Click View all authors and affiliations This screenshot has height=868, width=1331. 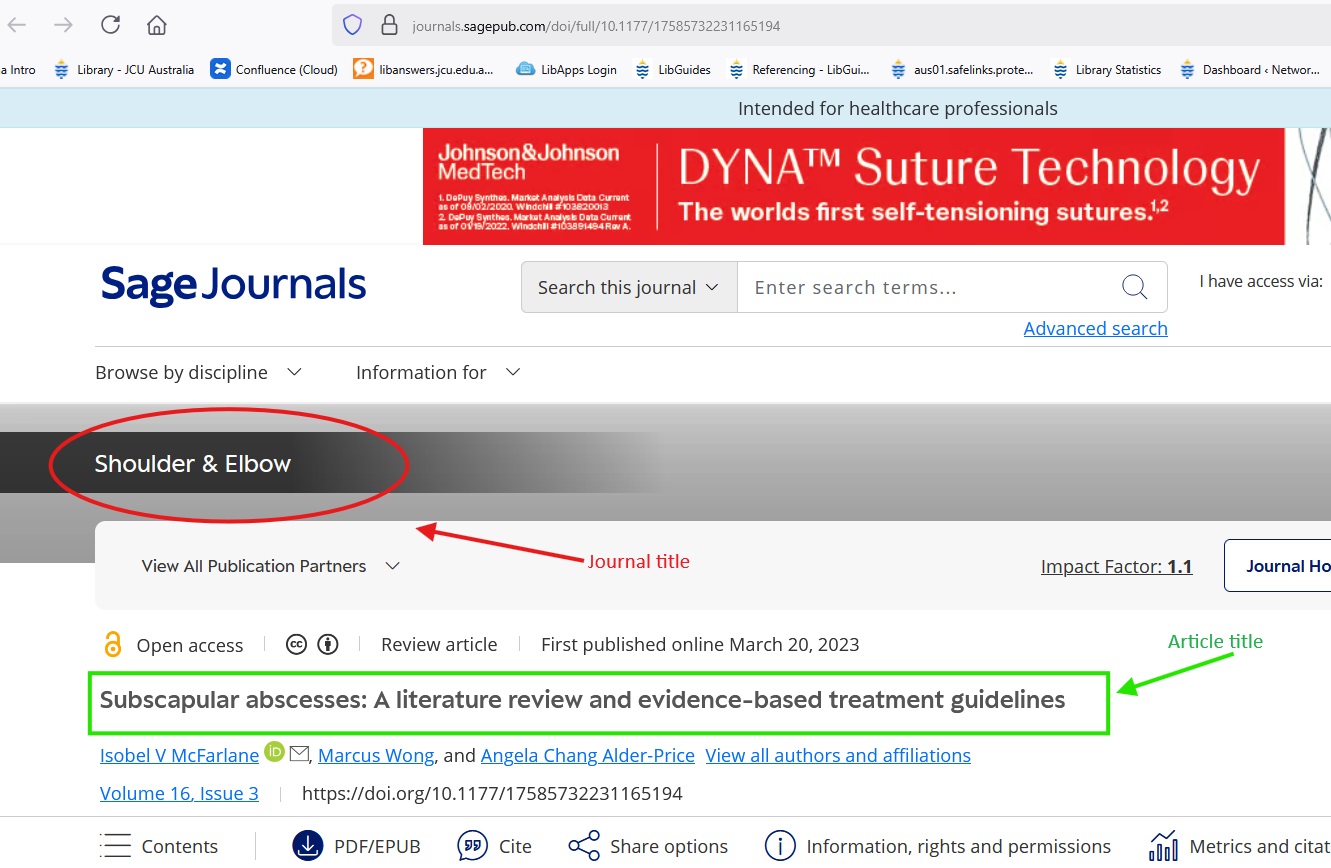[x=838, y=755]
